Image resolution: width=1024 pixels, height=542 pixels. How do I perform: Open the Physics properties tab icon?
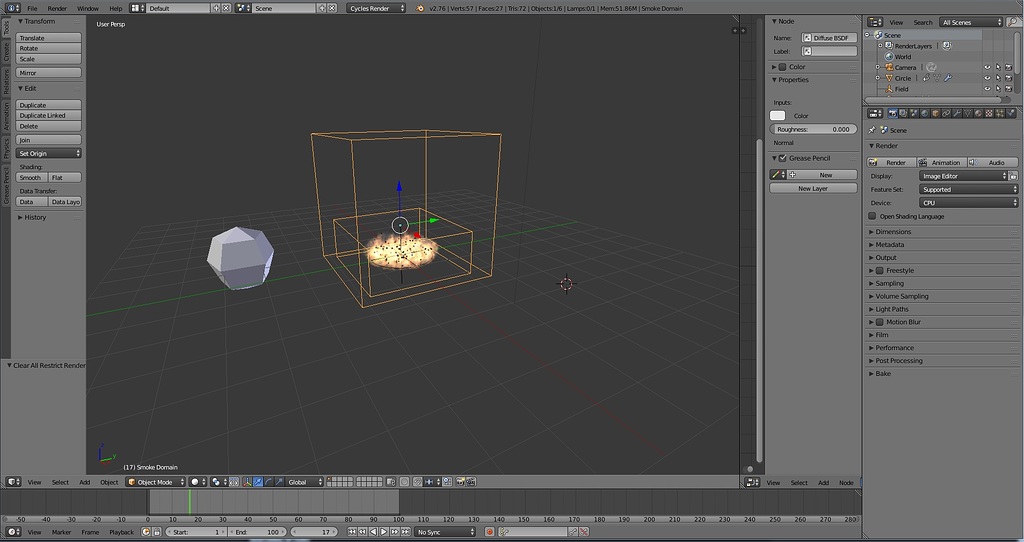point(1010,113)
